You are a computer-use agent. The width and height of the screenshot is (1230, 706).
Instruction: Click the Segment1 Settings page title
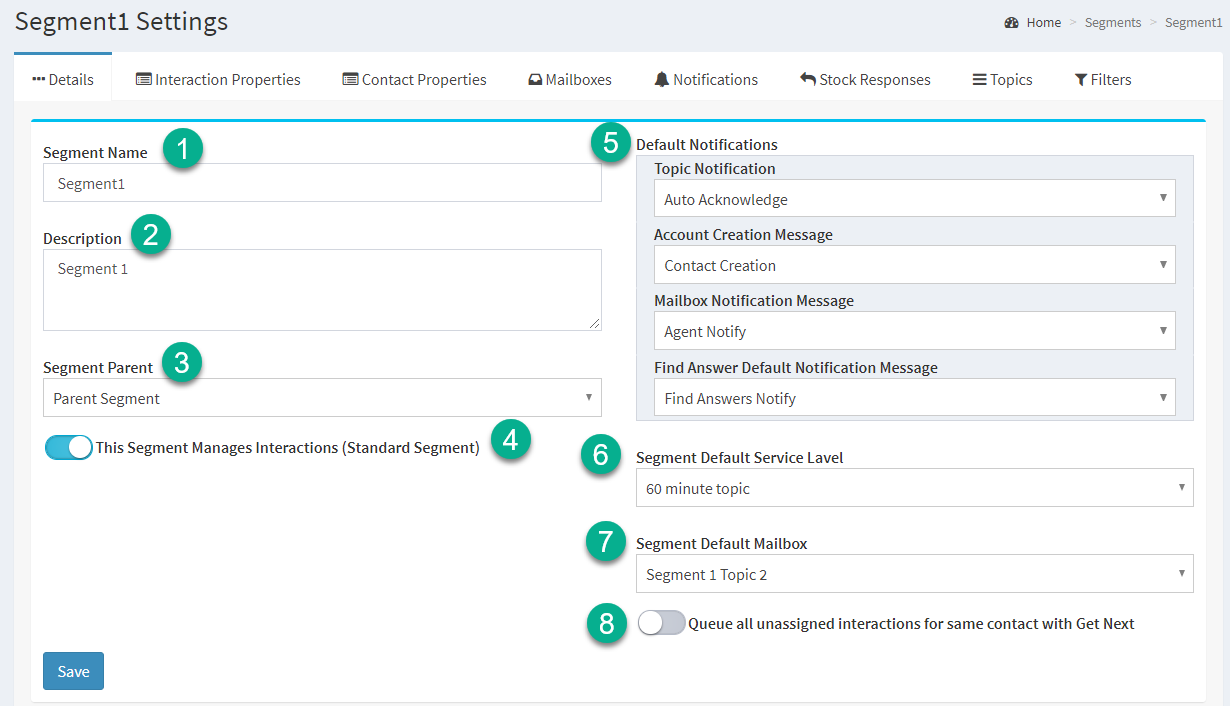121,21
